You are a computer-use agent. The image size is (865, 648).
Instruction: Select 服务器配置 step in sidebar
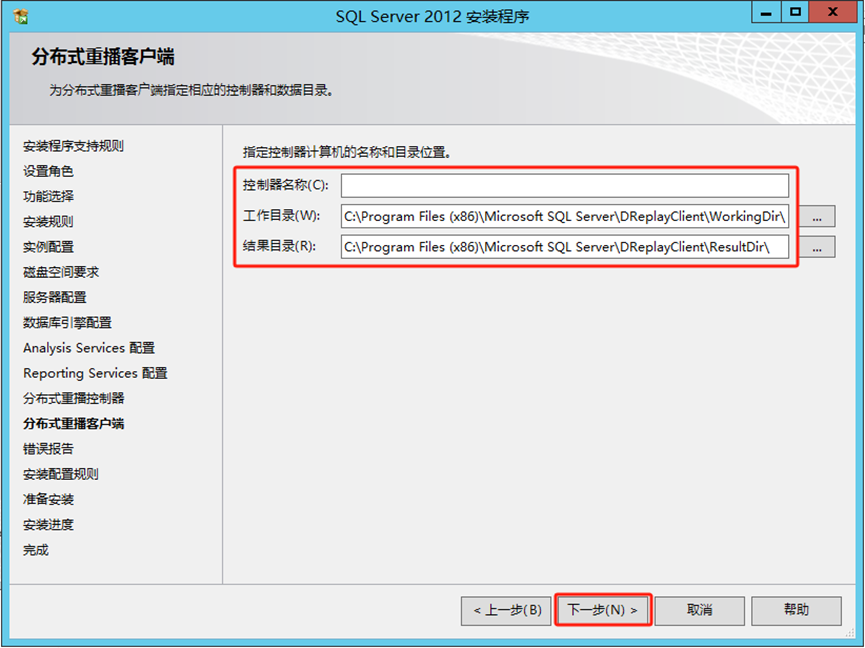[x=55, y=297]
